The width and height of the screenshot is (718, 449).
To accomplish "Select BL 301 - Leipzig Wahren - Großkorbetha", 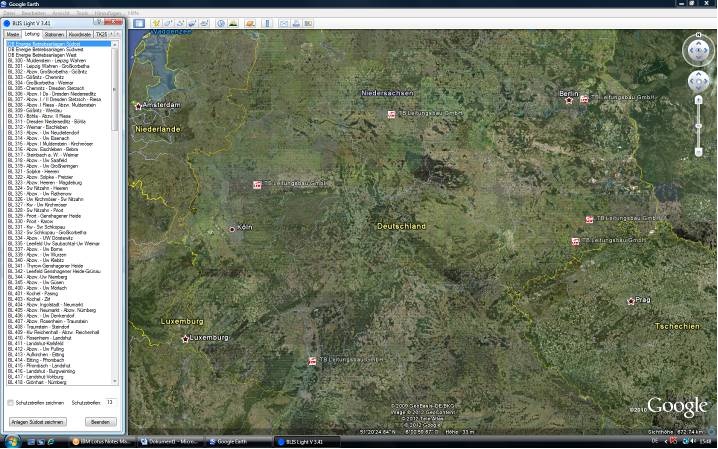I will click(59, 66).
